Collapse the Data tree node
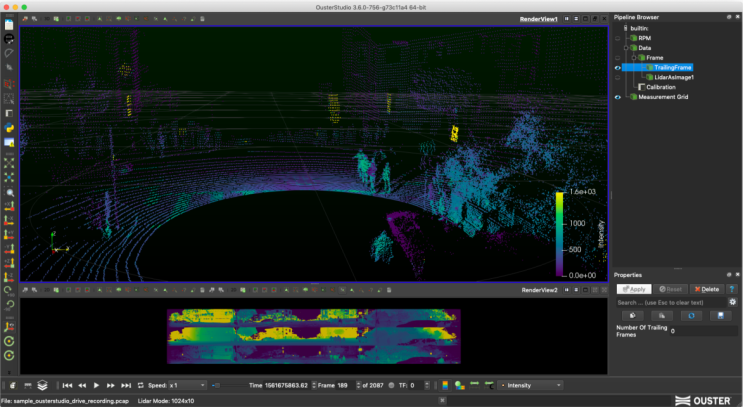This screenshot has width=743, height=407. [x=626, y=48]
